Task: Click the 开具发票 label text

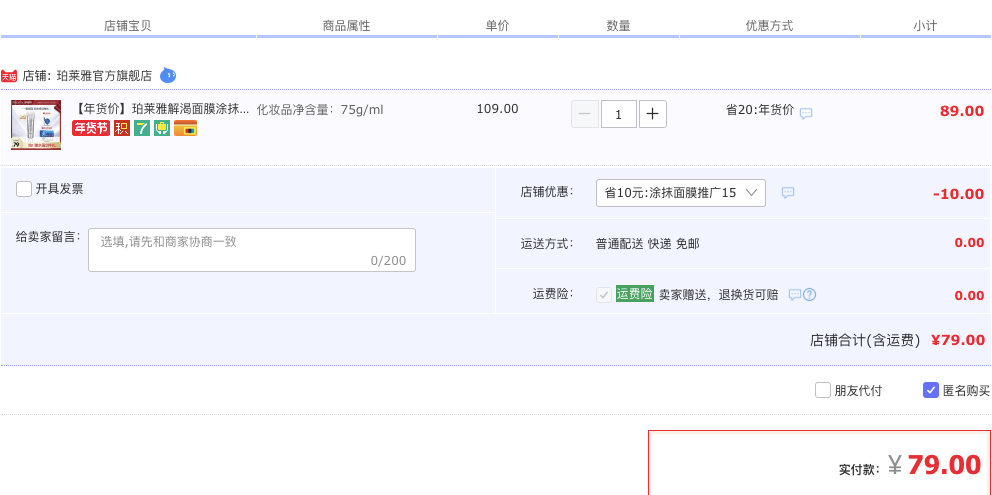Action: [x=59, y=189]
